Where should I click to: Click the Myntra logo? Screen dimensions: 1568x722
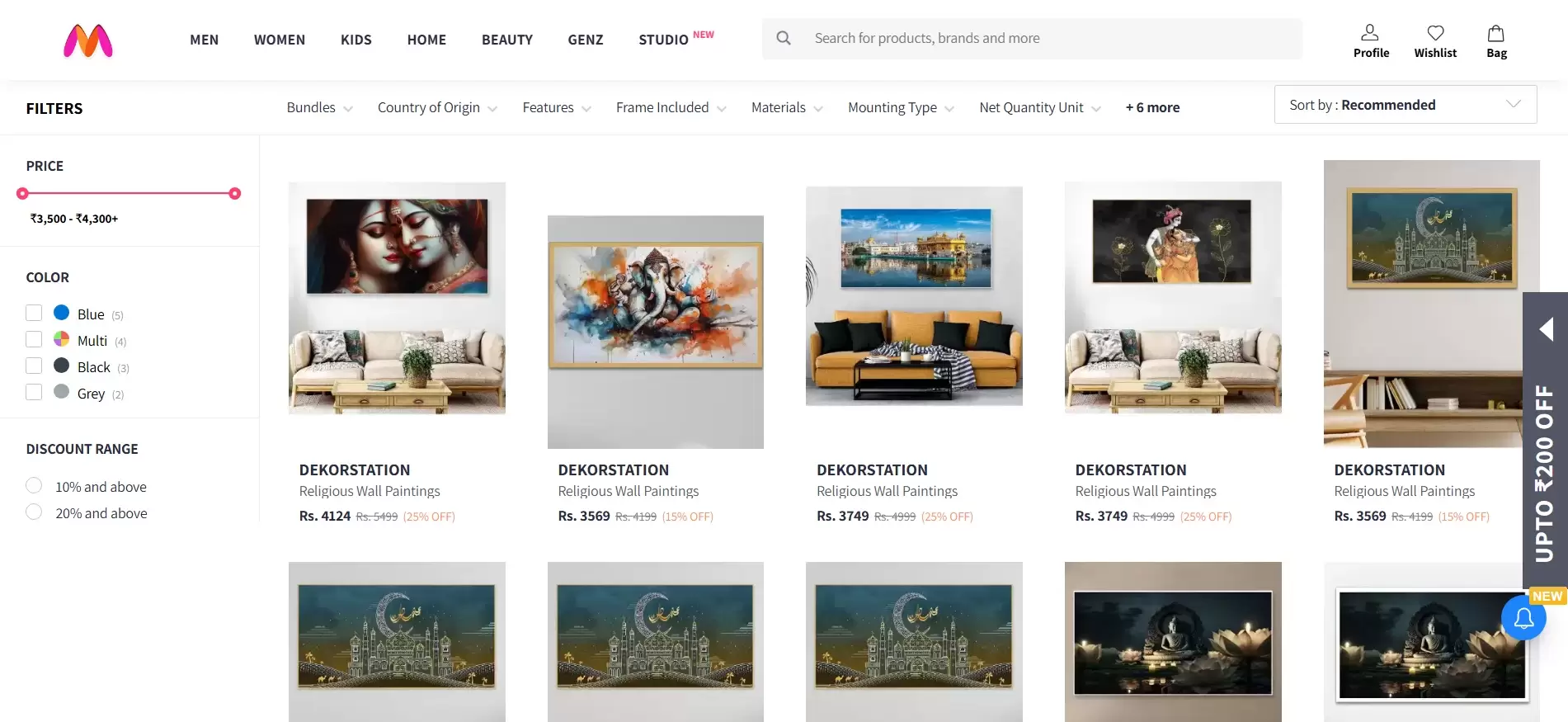pos(88,40)
